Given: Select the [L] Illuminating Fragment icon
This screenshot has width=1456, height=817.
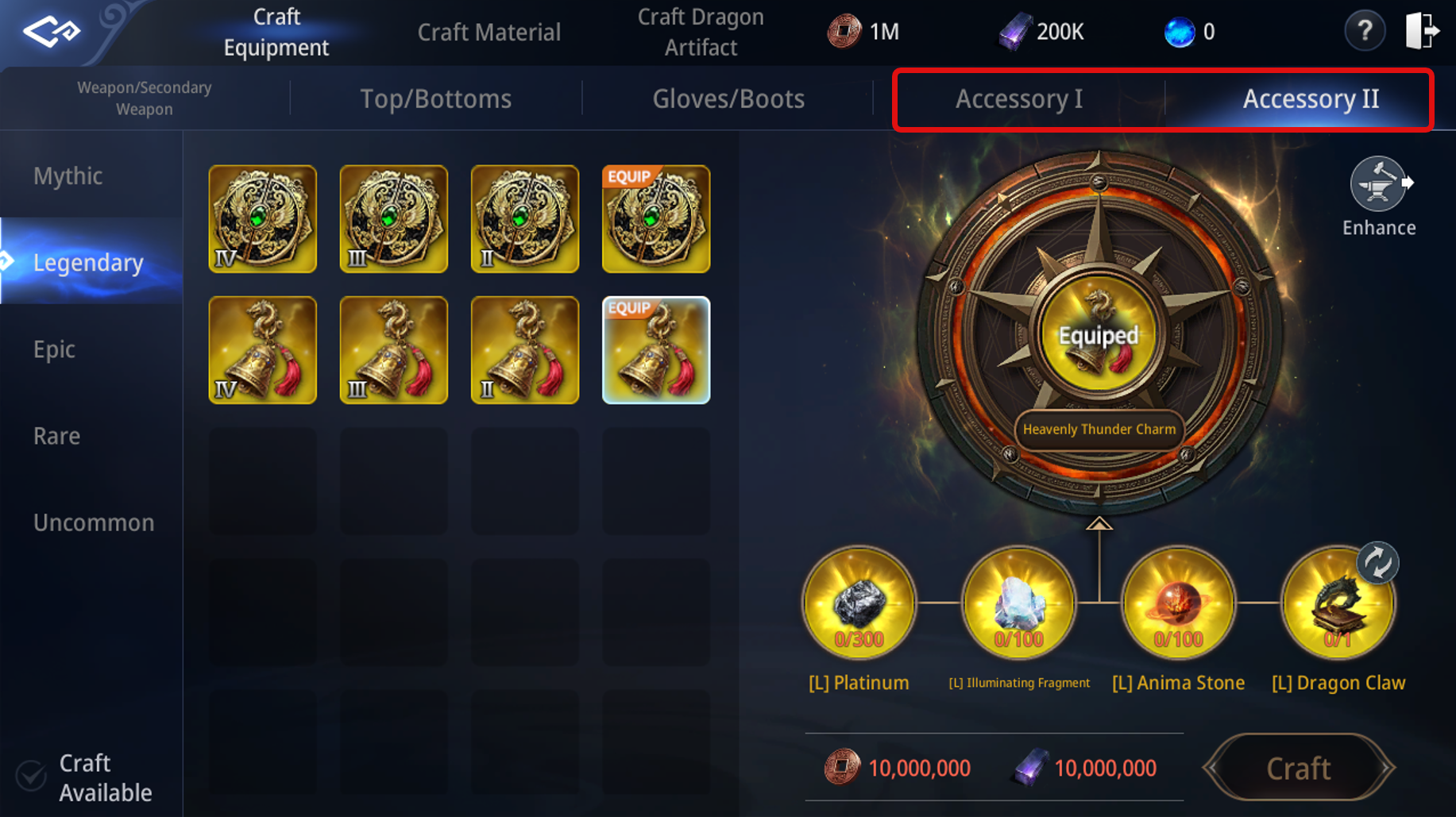Looking at the screenshot, I should pos(1018,603).
